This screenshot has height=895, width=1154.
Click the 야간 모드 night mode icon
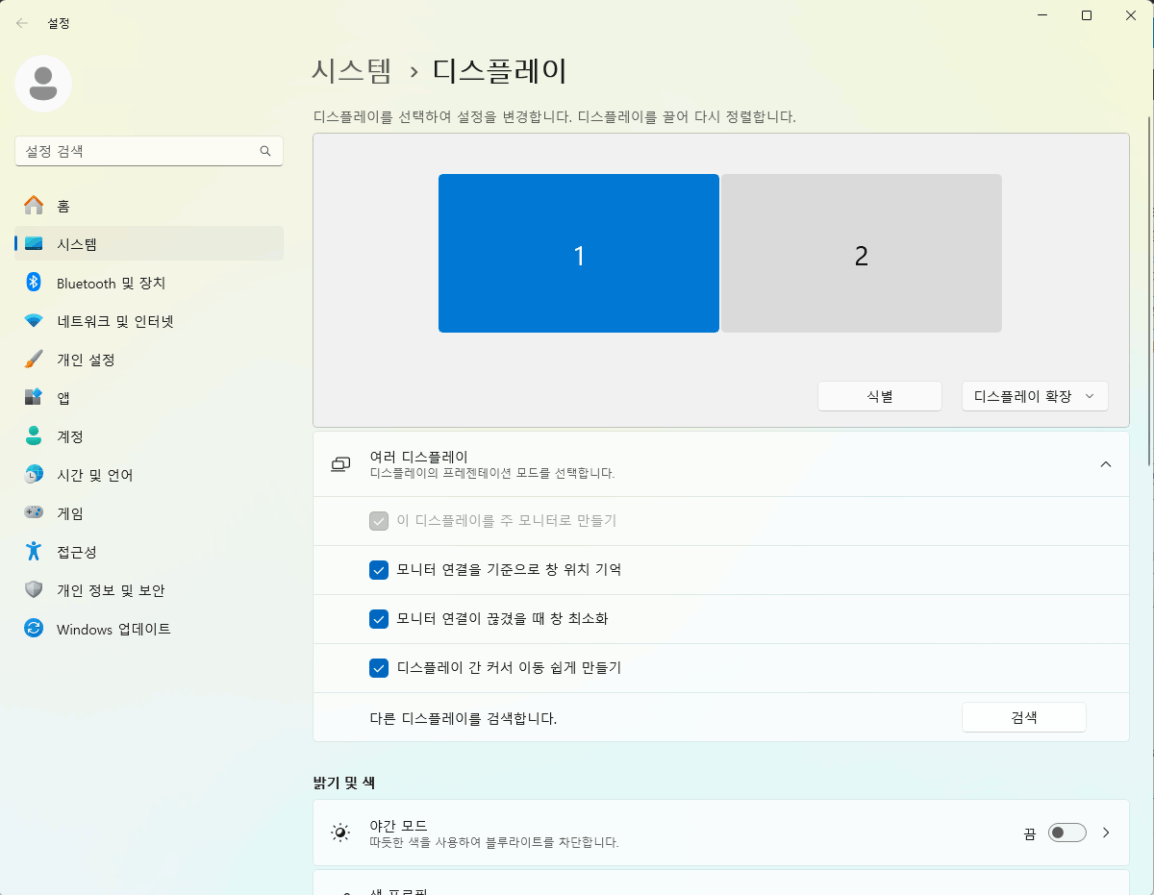[x=340, y=832]
